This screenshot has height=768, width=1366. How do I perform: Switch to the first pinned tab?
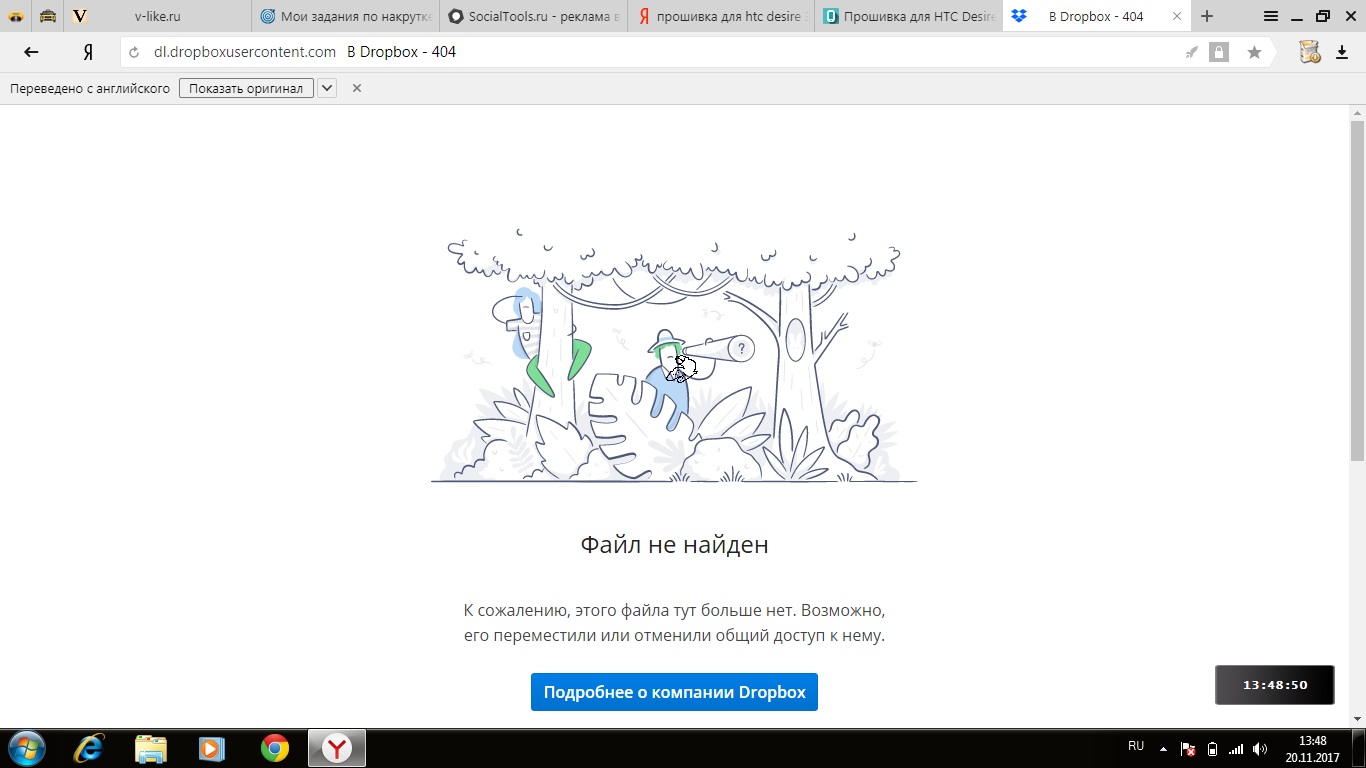(x=16, y=16)
